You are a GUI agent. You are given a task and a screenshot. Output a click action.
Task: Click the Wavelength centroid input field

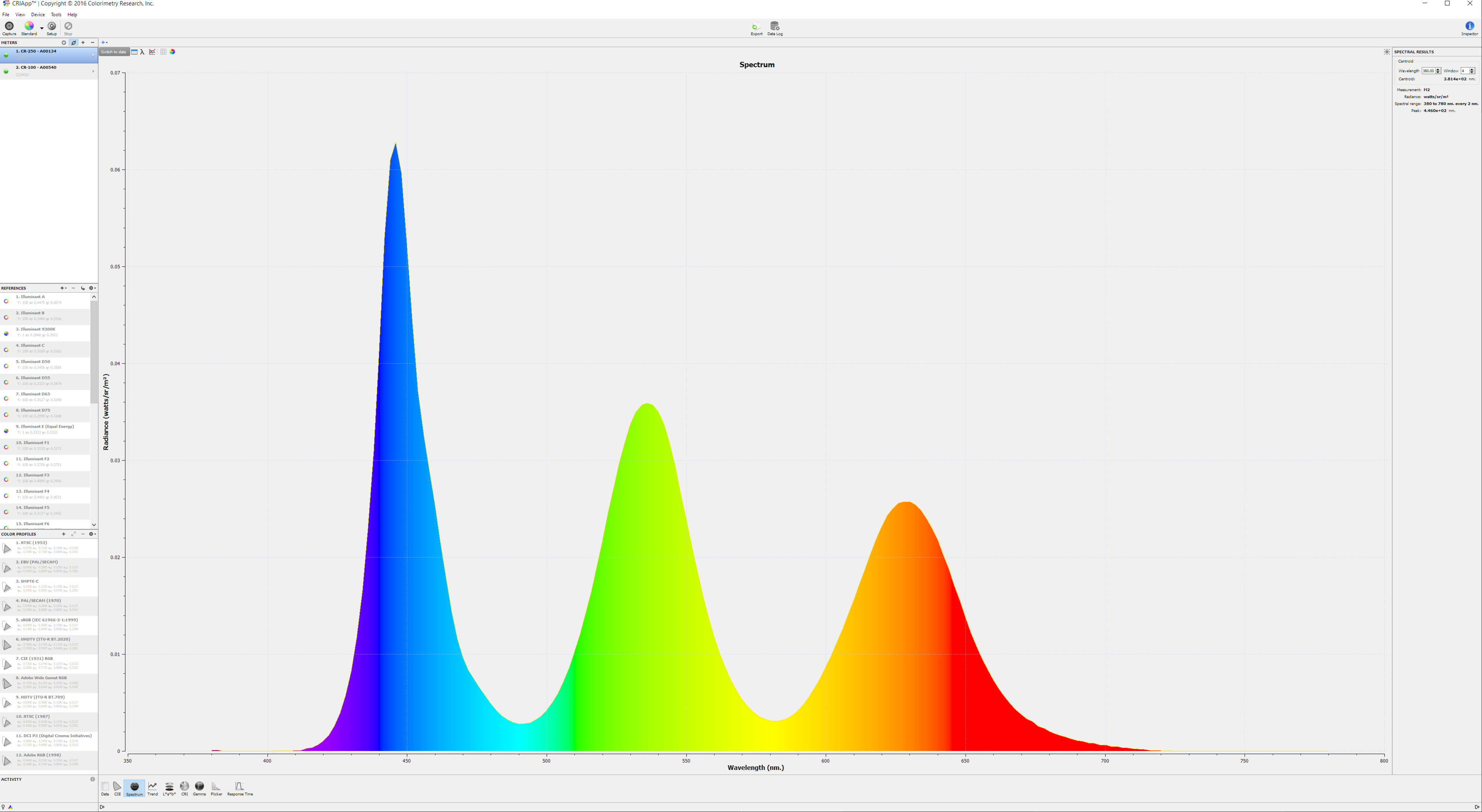(x=1428, y=71)
